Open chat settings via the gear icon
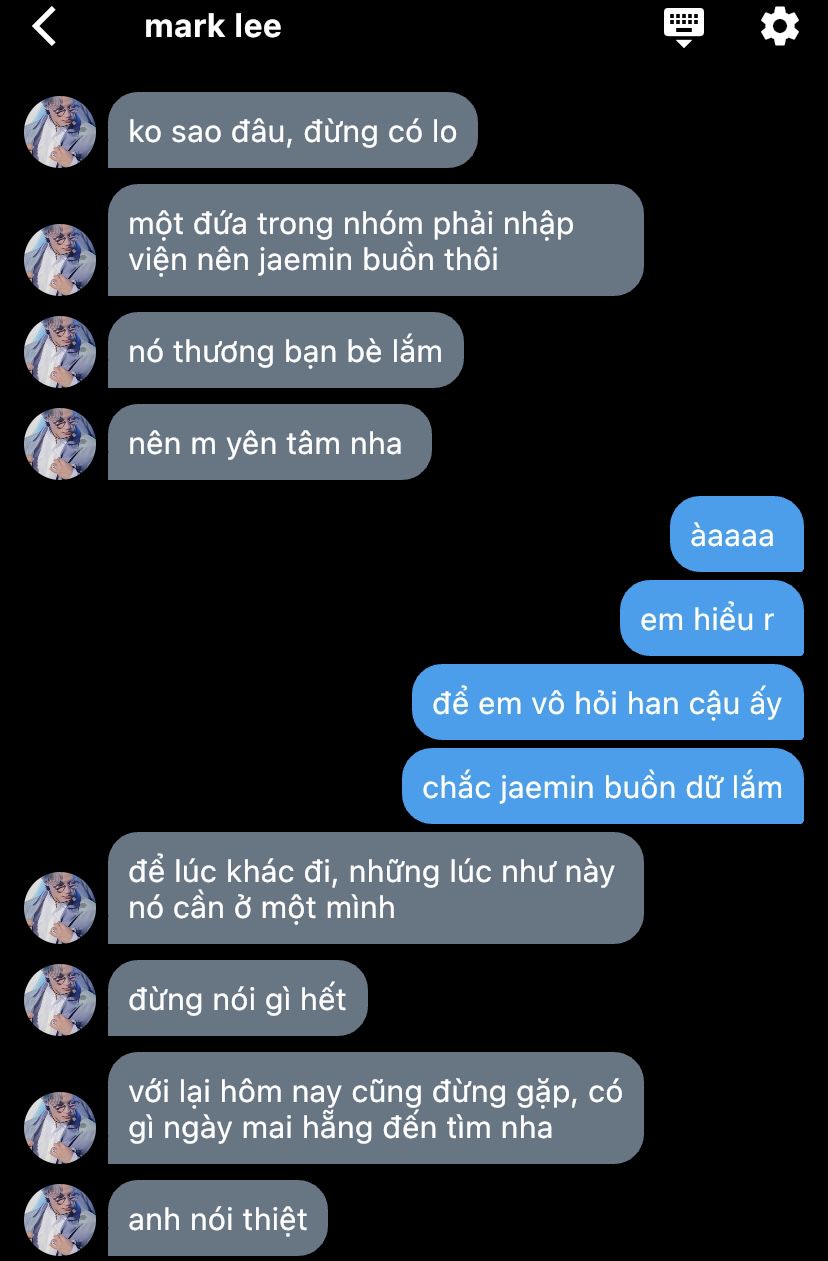This screenshot has height=1261, width=828. (780, 26)
